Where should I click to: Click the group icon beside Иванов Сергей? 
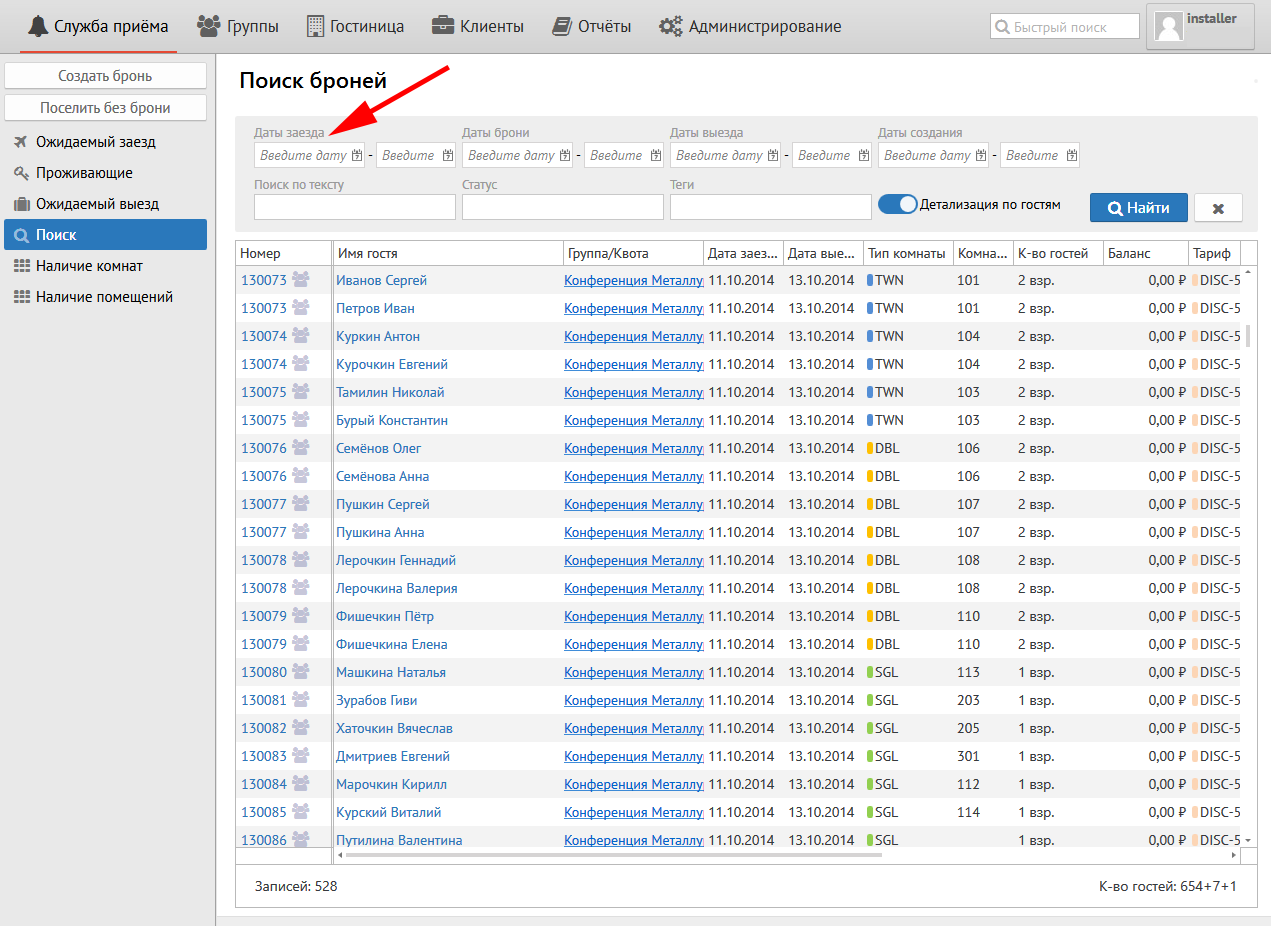pyautogui.click(x=300, y=280)
